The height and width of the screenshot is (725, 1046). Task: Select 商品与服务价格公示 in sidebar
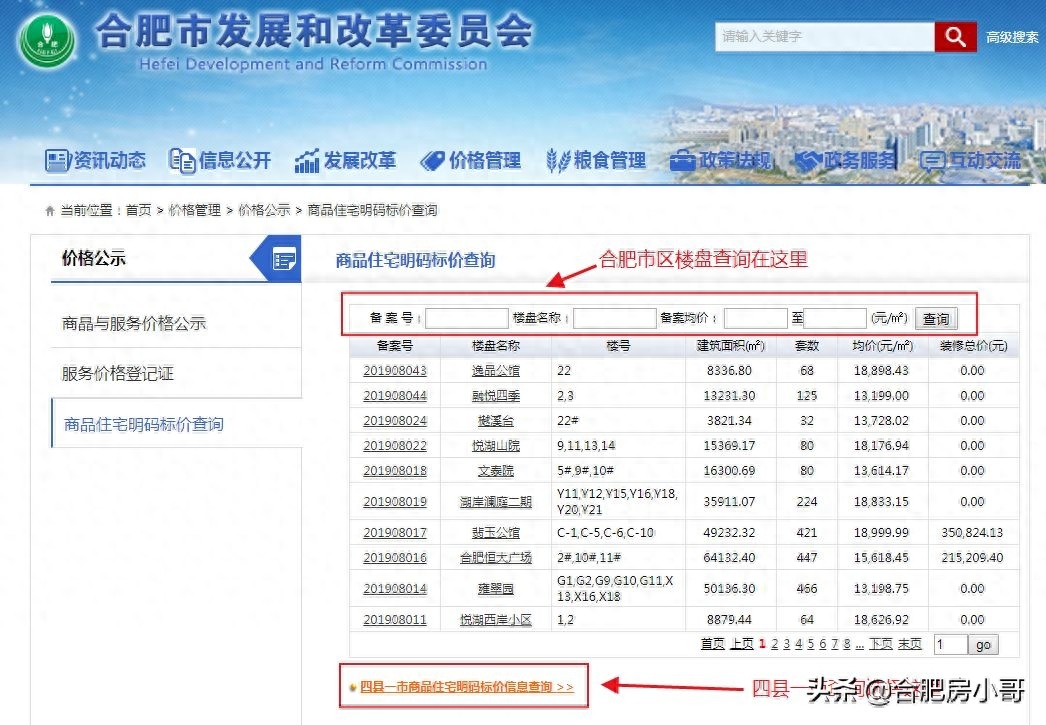(133, 323)
